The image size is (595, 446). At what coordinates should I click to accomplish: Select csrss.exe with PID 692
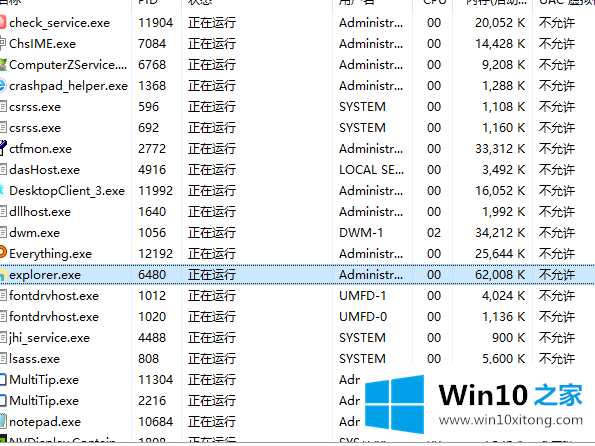click(35, 128)
